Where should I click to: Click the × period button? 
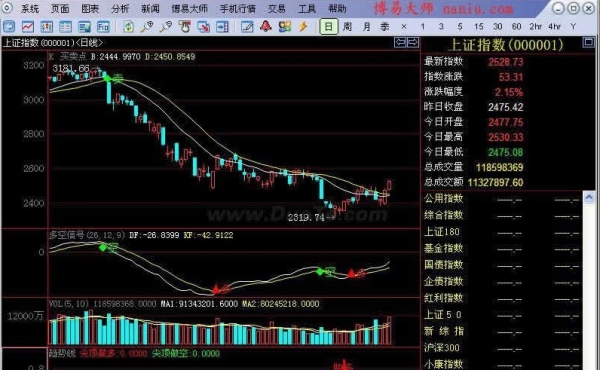(x=404, y=26)
